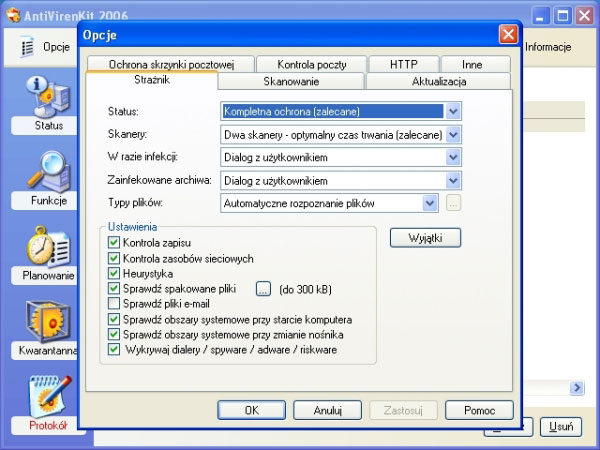Click the Anuluj button
The image size is (600, 450).
(x=327, y=410)
